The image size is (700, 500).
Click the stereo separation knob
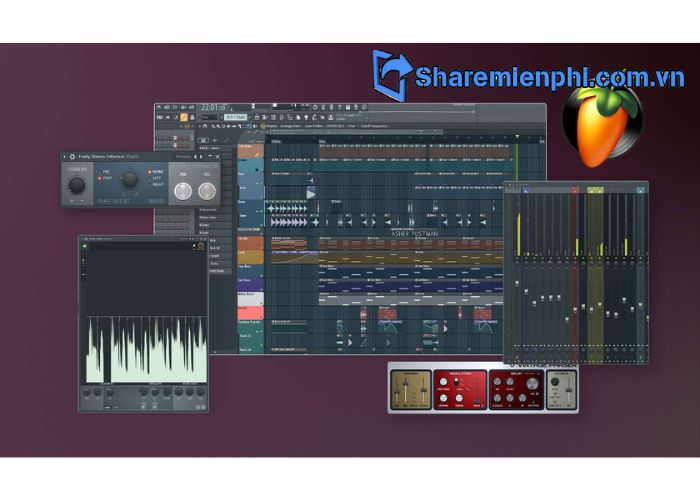coord(77,185)
